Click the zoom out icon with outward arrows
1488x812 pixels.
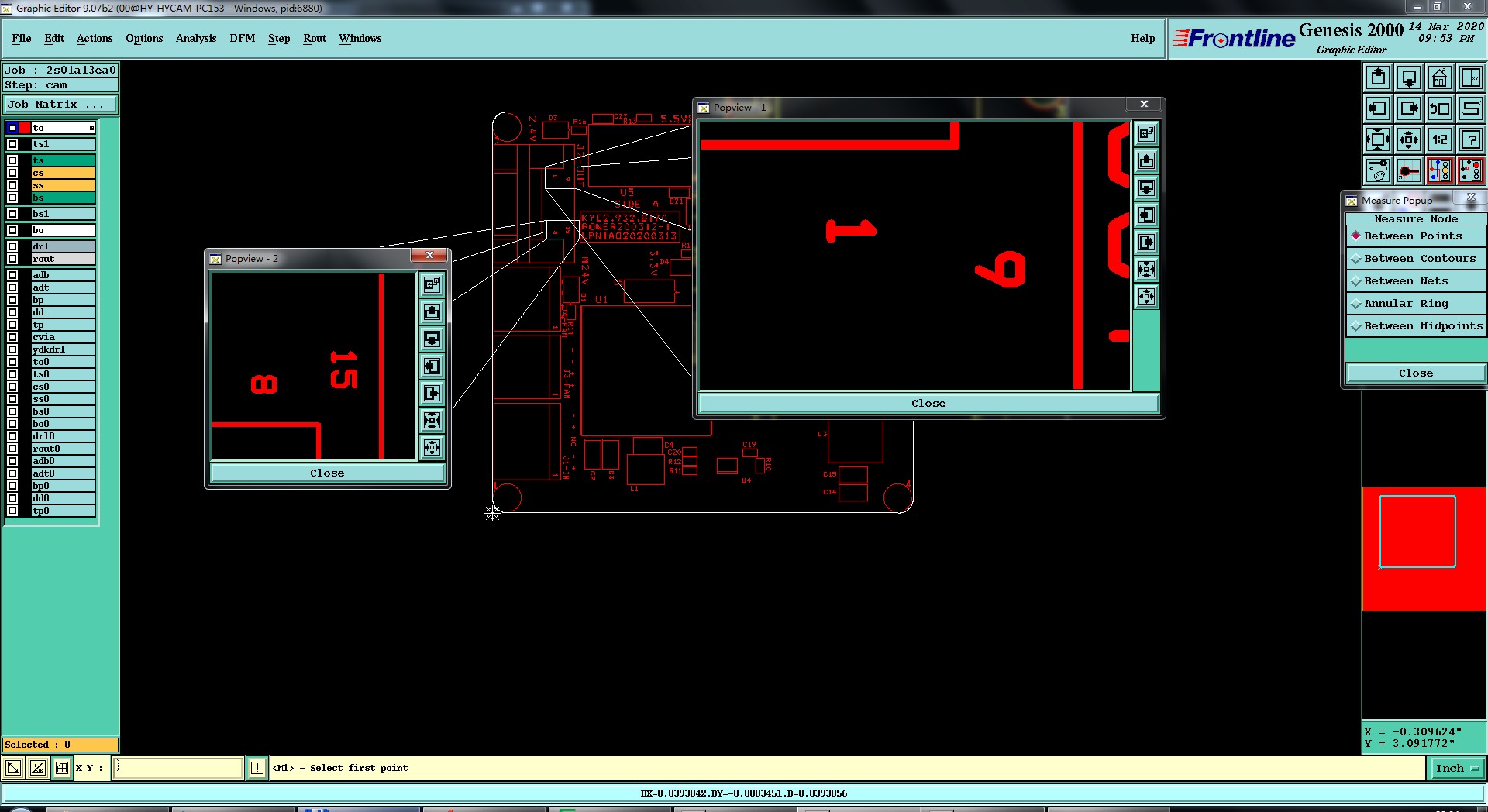[1409, 139]
